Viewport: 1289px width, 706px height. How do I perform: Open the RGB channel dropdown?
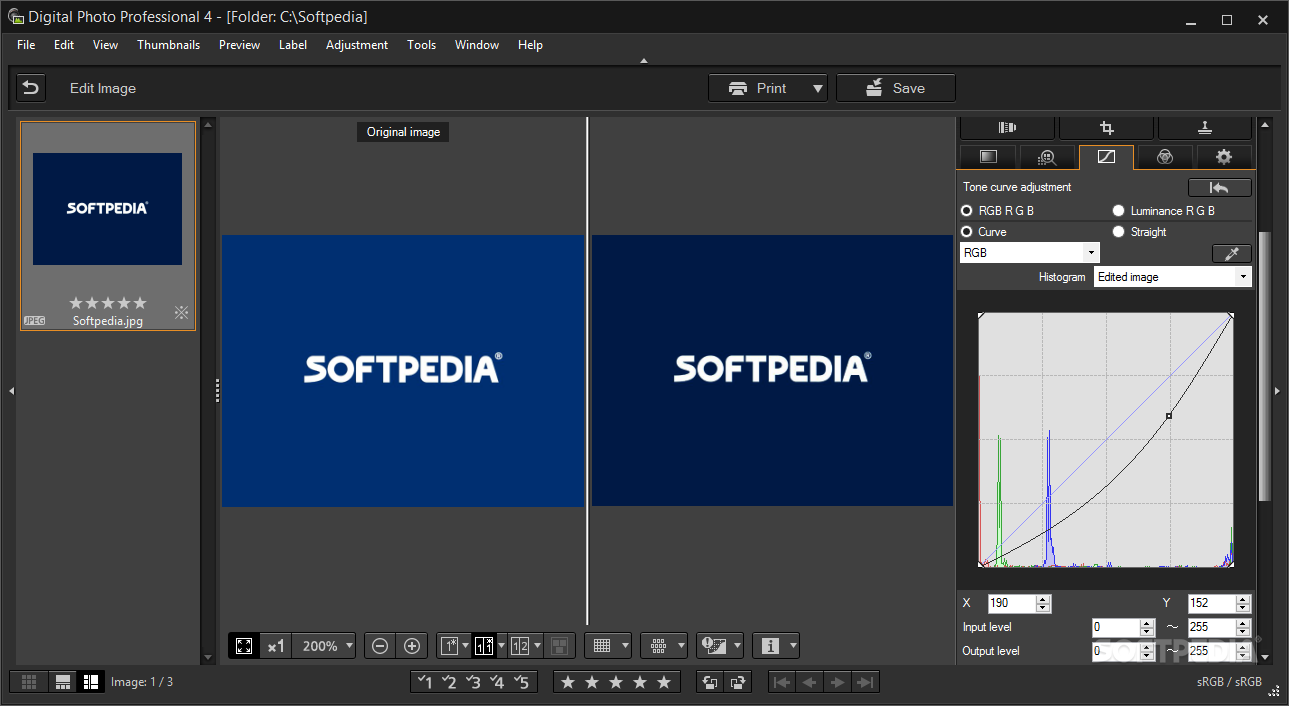[1029, 253]
